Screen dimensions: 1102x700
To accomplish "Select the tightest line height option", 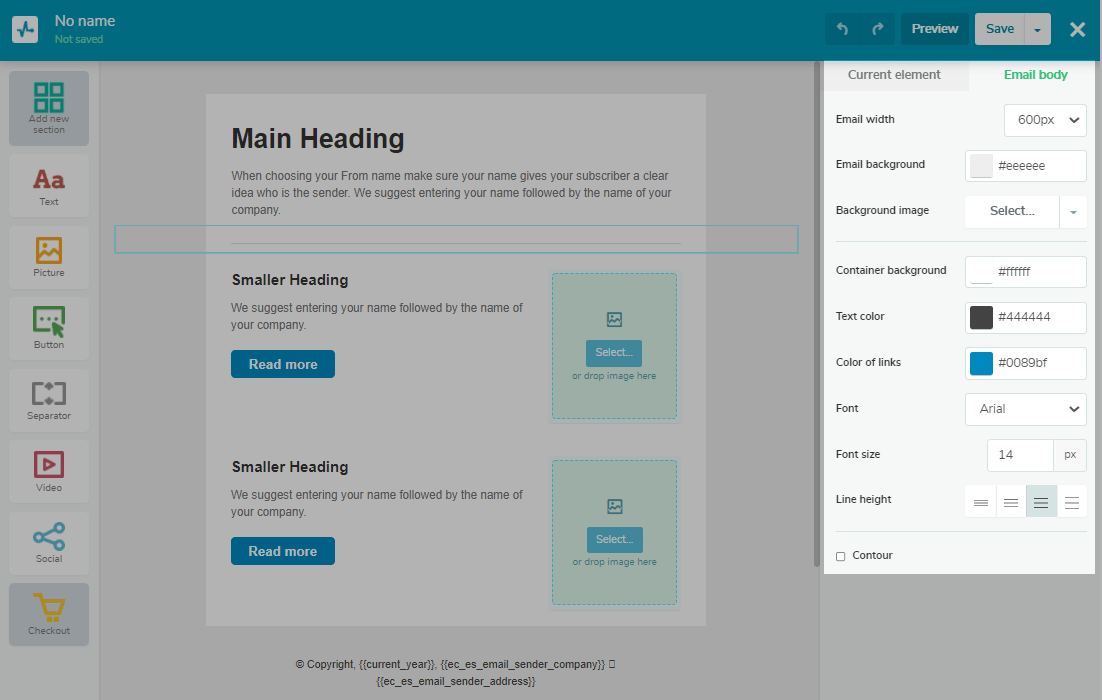I will (981, 501).
